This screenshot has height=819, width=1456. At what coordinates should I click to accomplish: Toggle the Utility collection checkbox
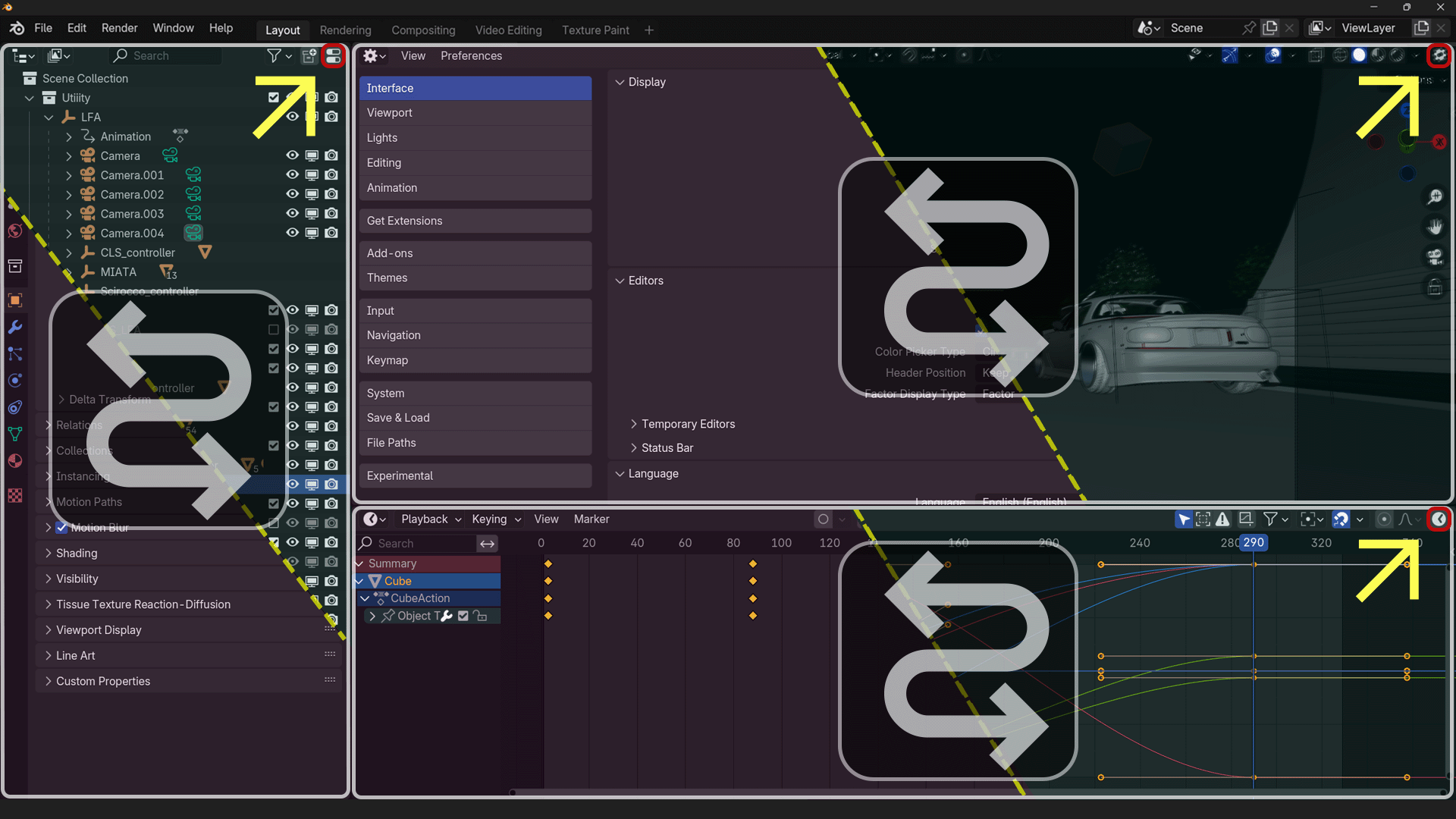pyautogui.click(x=272, y=97)
